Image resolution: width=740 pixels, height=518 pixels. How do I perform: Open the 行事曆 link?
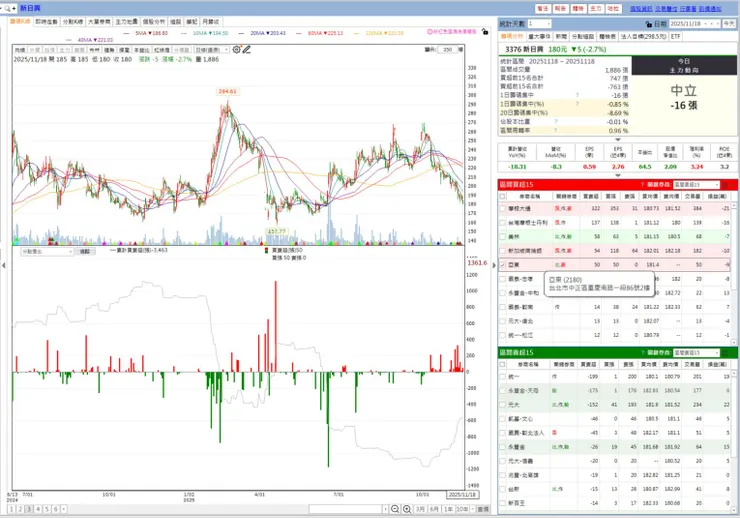coord(688,8)
